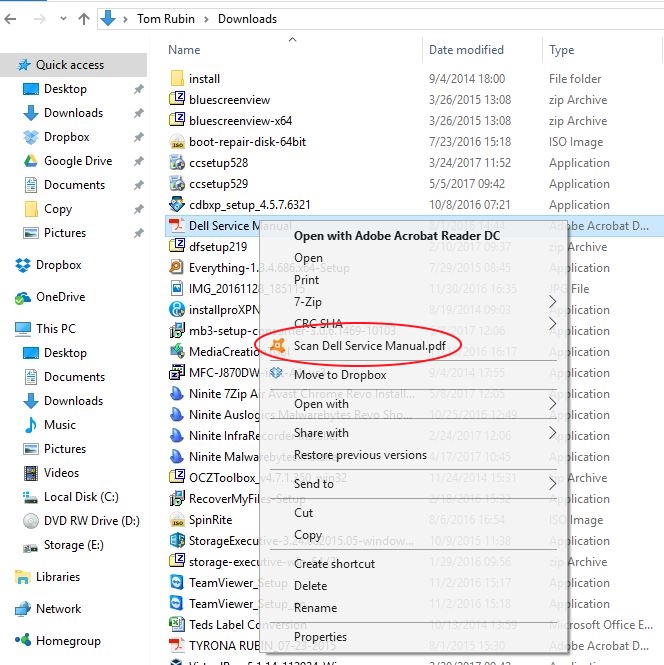
Task: Select dfsetup219 zip file
Action: (x=218, y=246)
